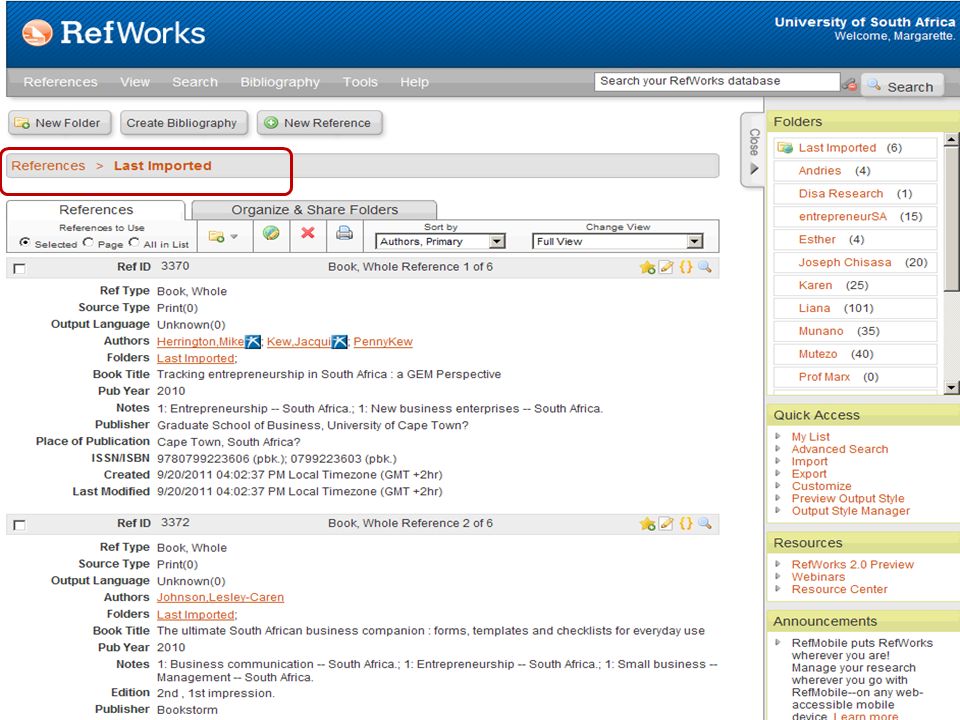The width and height of the screenshot is (960, 720).
Task: View Ref 3370 with the magnifier icon
Action: (x=705, y=267)
